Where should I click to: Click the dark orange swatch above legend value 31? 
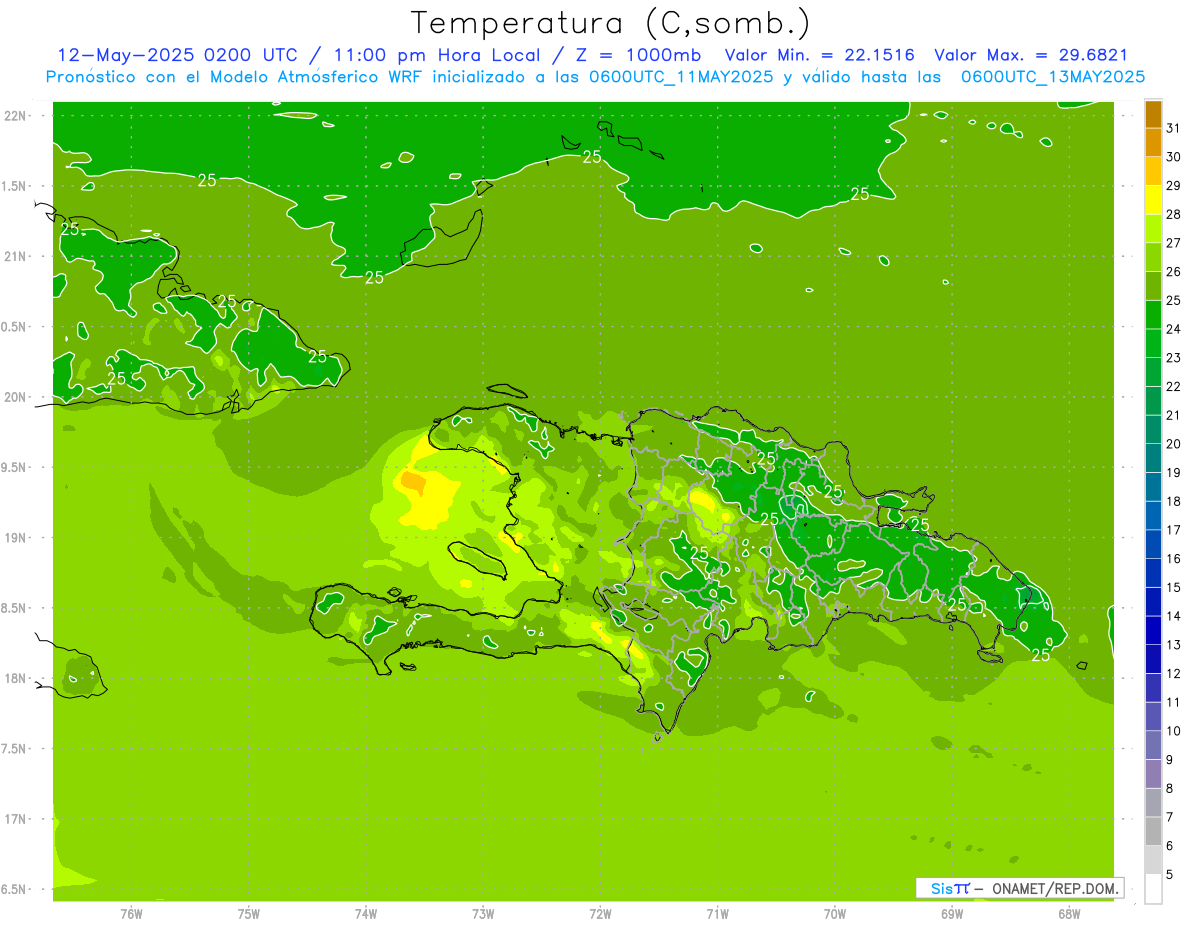(1153, 114)
